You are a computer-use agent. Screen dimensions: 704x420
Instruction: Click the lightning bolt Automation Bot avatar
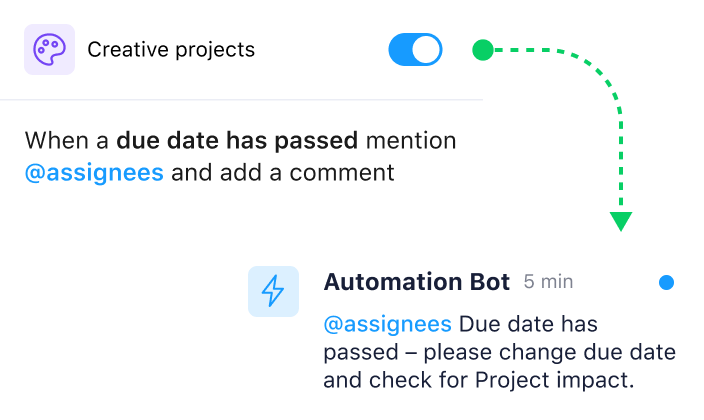click(273, 291)
